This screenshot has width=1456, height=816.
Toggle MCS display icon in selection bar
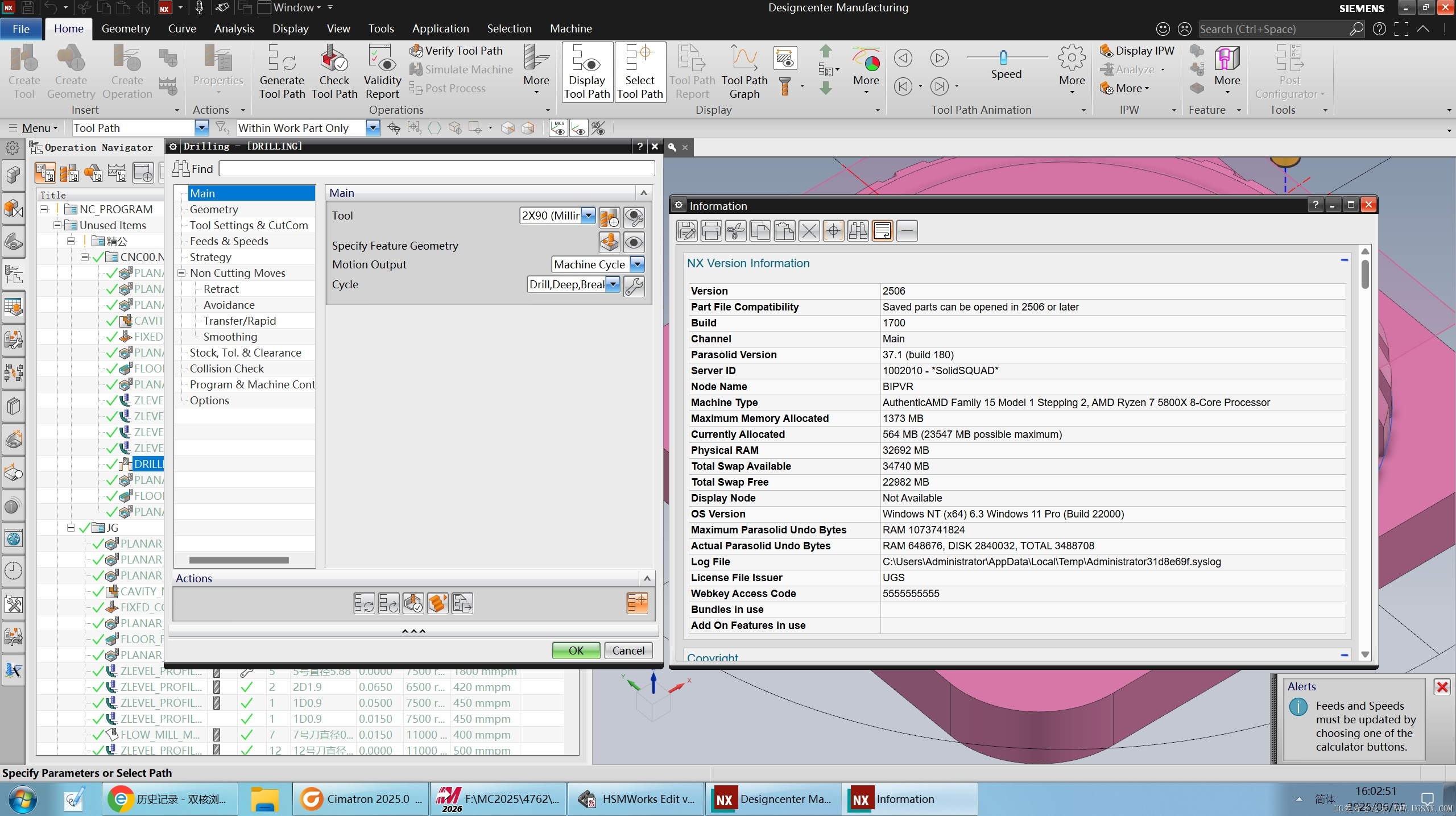(x=558, y=128)
